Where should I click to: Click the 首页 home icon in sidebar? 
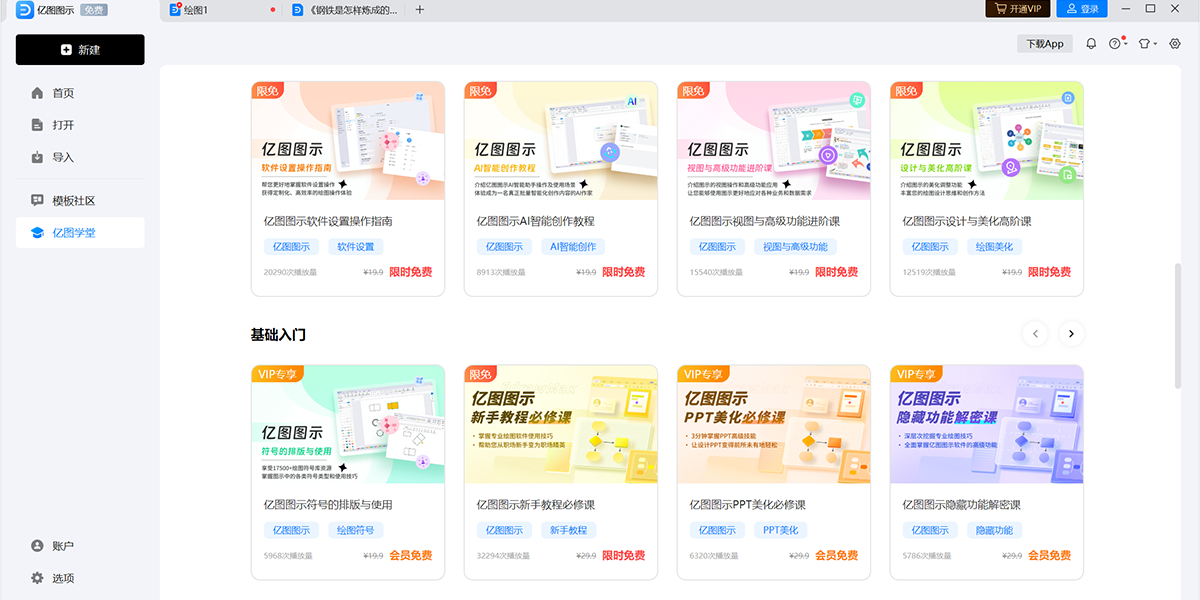point(37,93)
